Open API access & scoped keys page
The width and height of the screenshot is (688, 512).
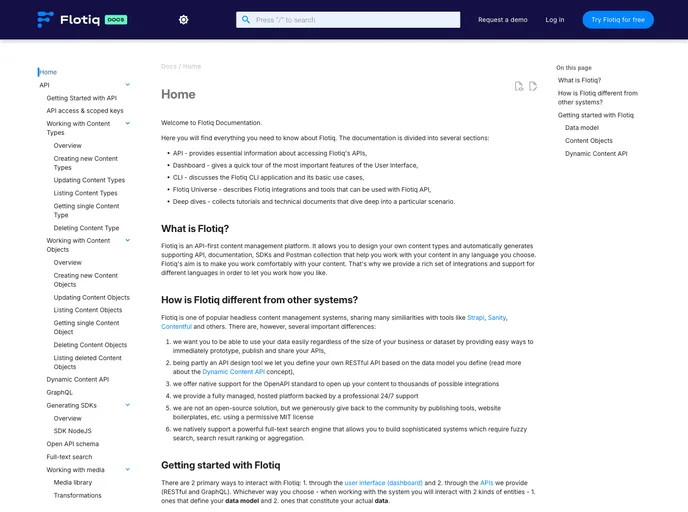(x=85, y=111)
